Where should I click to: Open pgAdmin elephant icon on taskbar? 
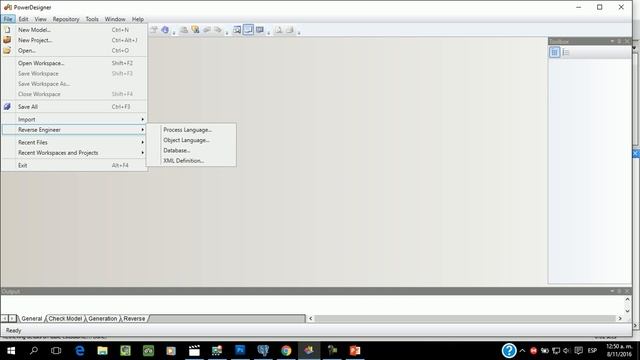pyautogui.click(x=263, y=351)
